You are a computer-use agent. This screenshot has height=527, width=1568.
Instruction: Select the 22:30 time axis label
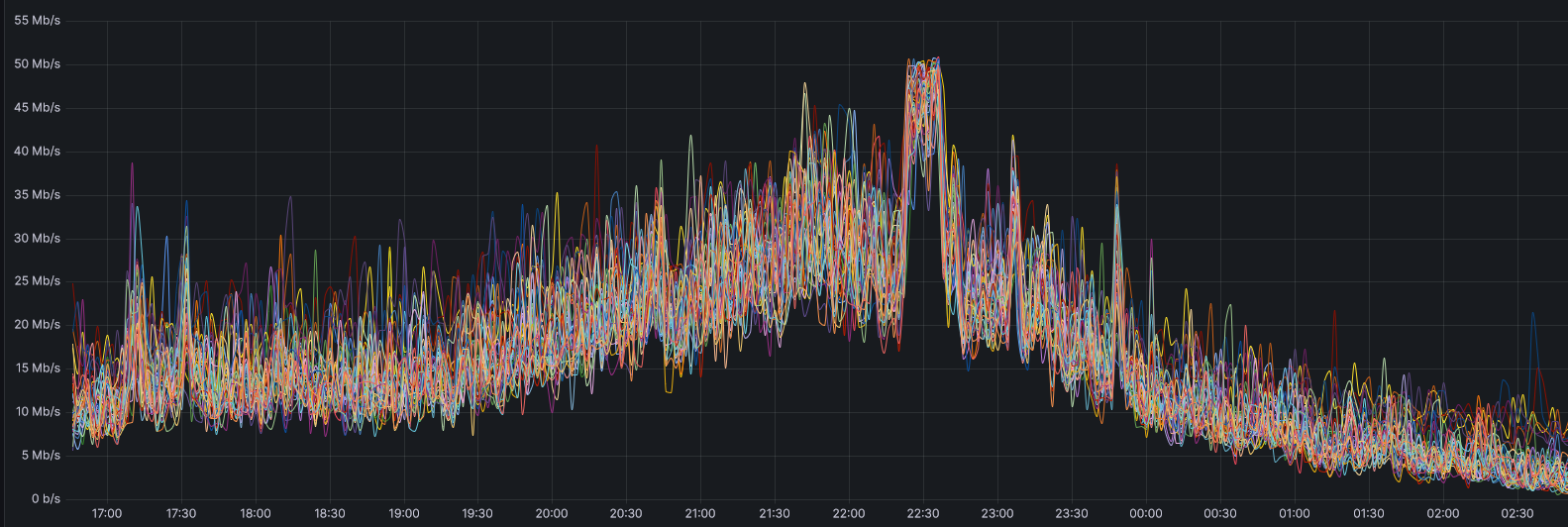coord(923,514)
